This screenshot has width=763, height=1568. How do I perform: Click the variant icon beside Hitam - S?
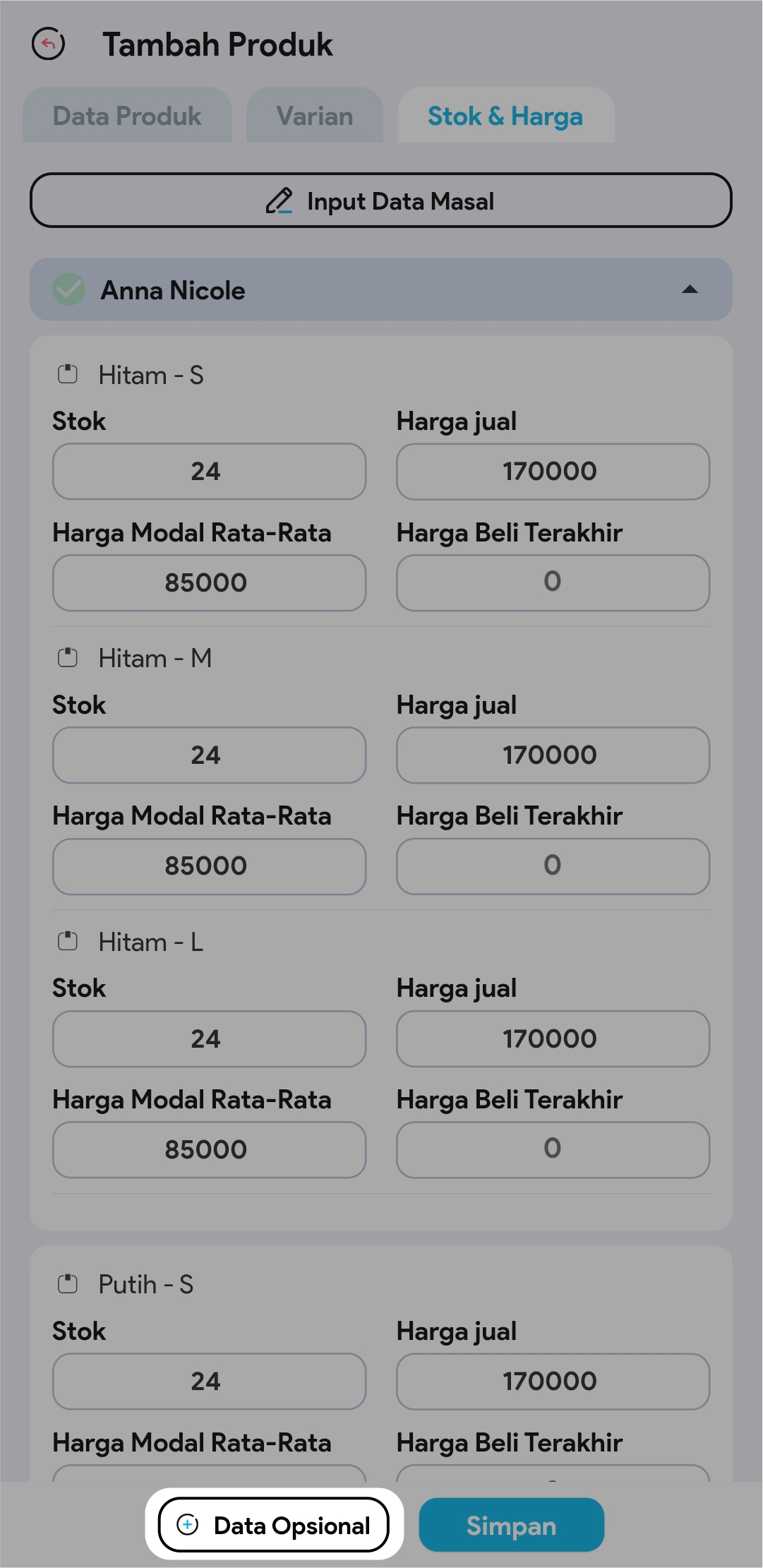point(68,374)
